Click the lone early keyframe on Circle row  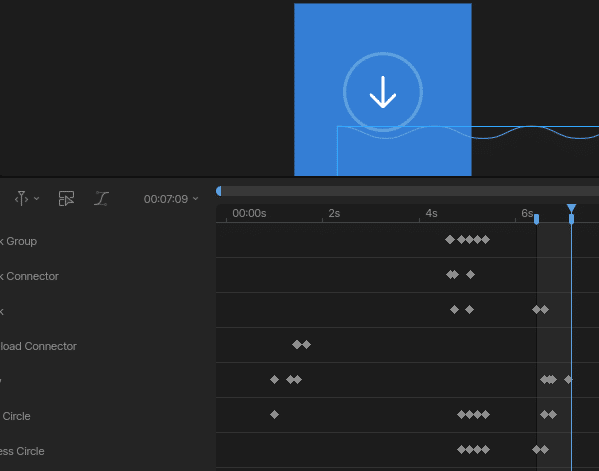[x=274, y=414]
